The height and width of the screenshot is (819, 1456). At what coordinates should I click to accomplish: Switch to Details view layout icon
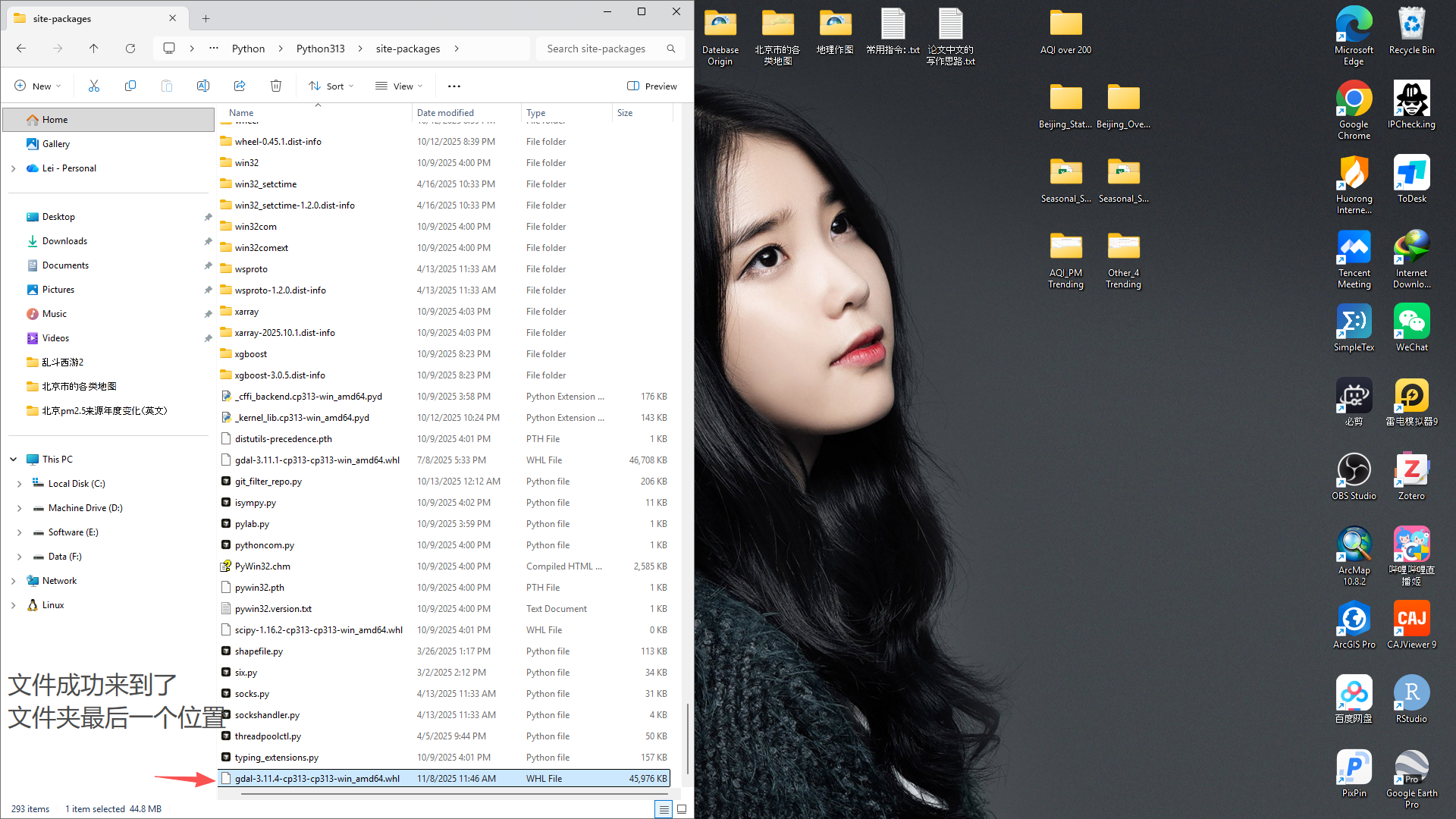coord(664,809)
